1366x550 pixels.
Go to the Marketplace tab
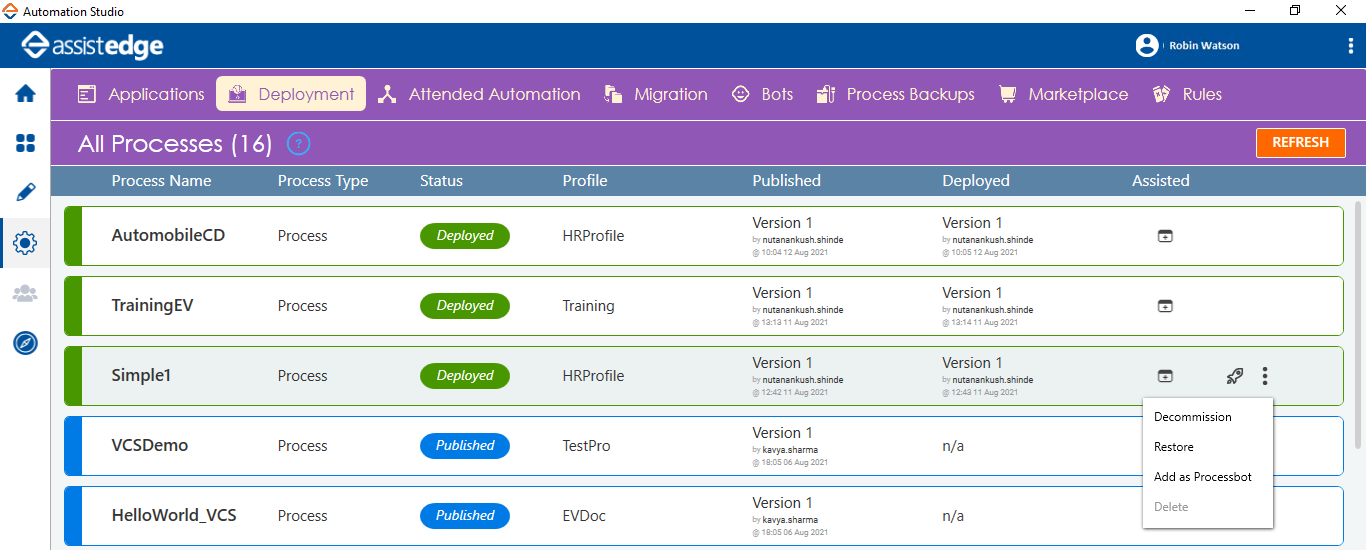click(1063, 94)
